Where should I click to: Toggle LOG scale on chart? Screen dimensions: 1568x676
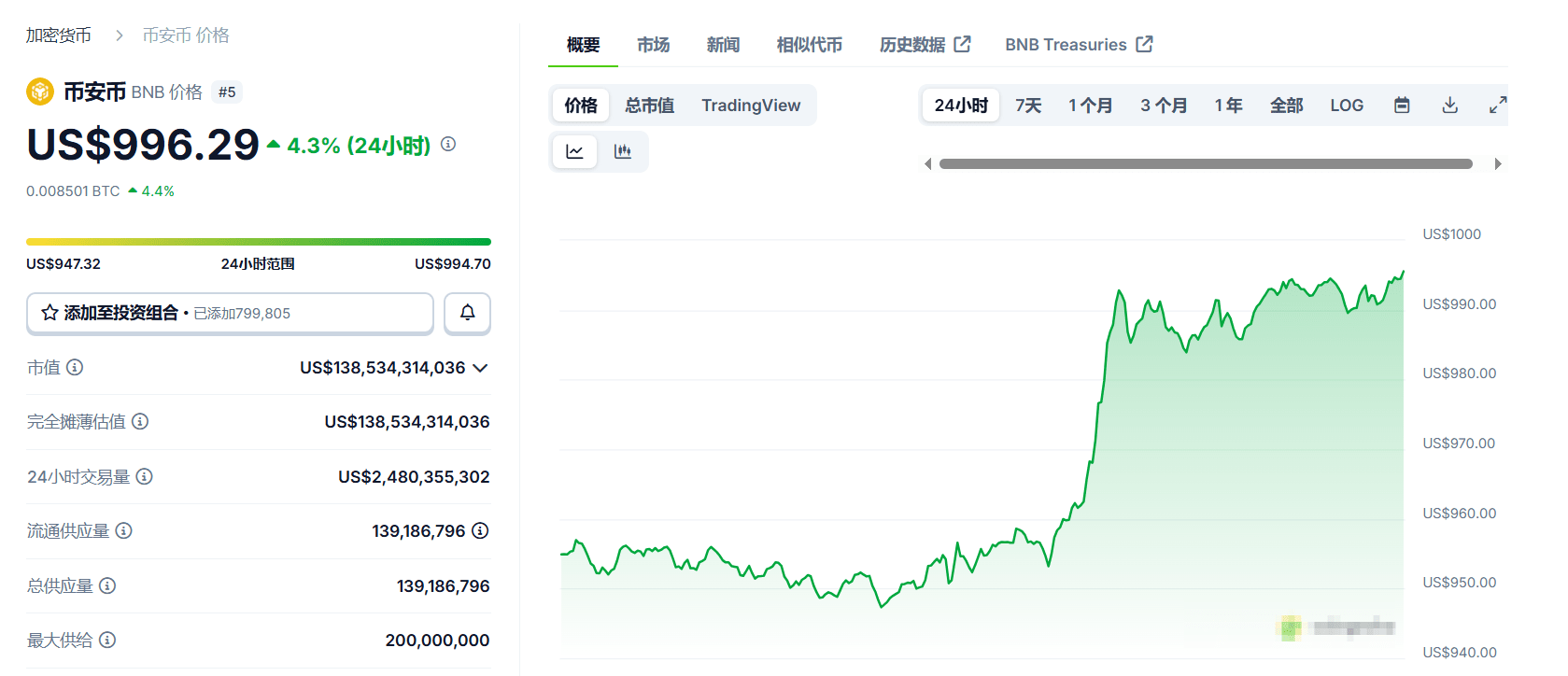coord(1347,106)
